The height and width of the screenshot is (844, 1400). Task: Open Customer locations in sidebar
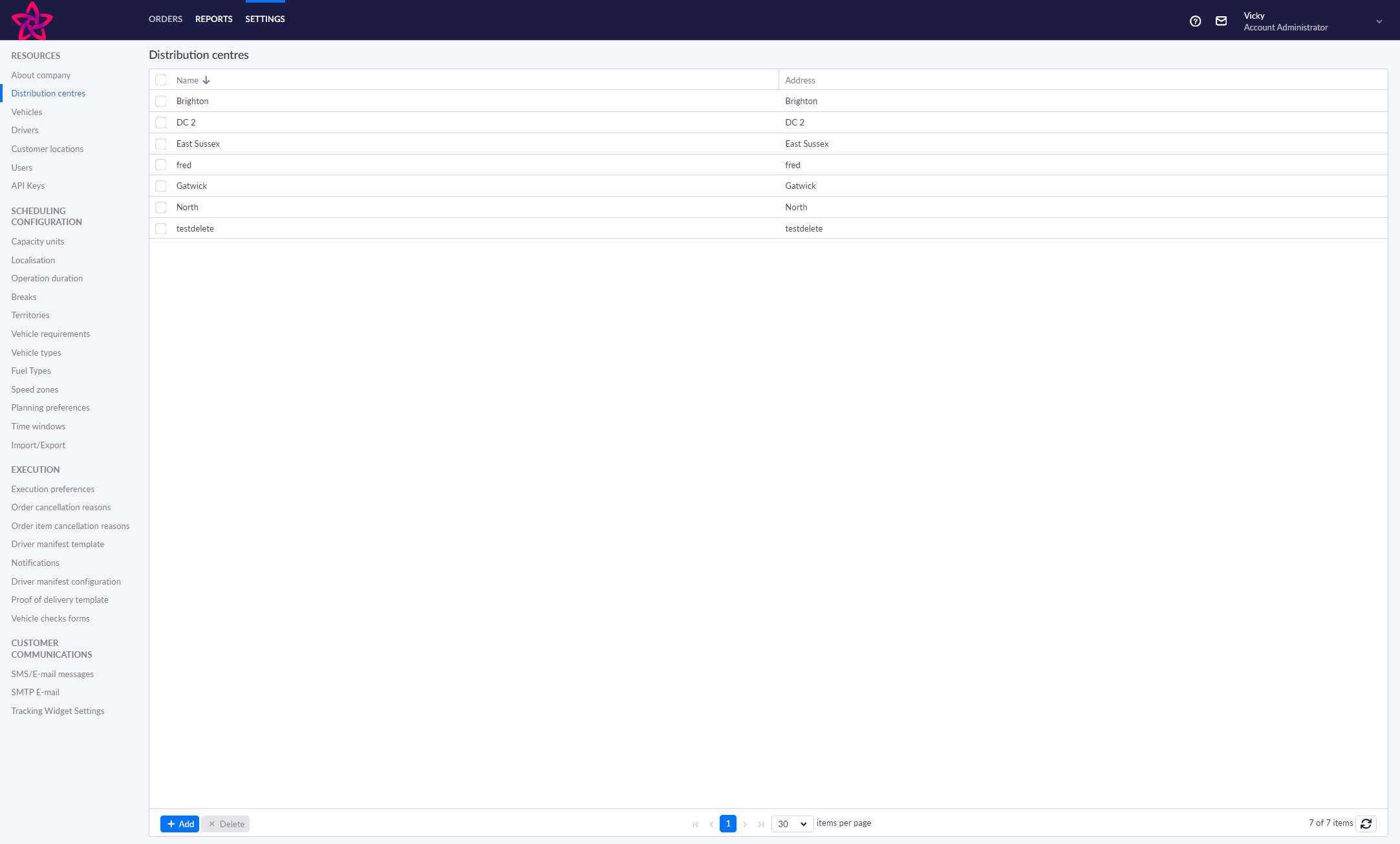click(x=47, y=149)
